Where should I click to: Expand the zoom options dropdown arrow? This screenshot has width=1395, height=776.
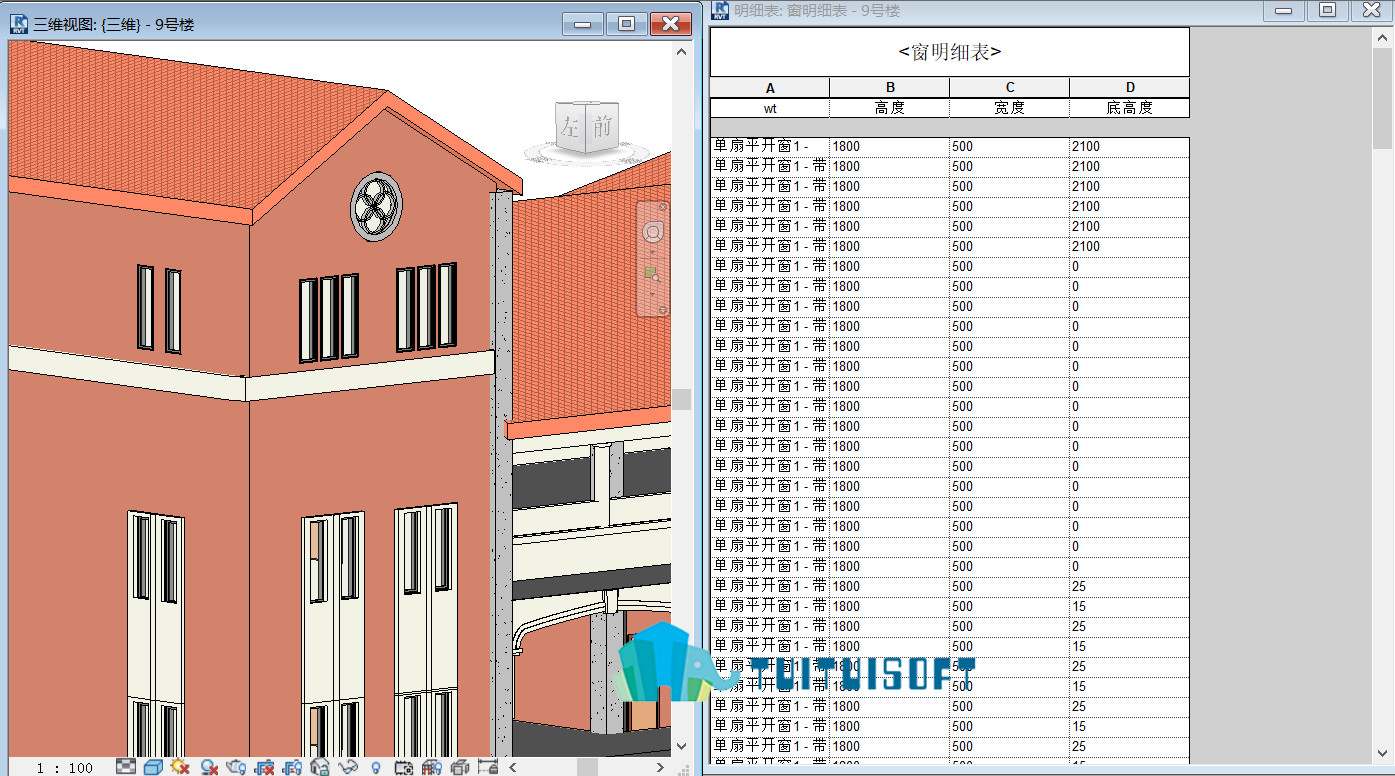[x=653, y=293]
